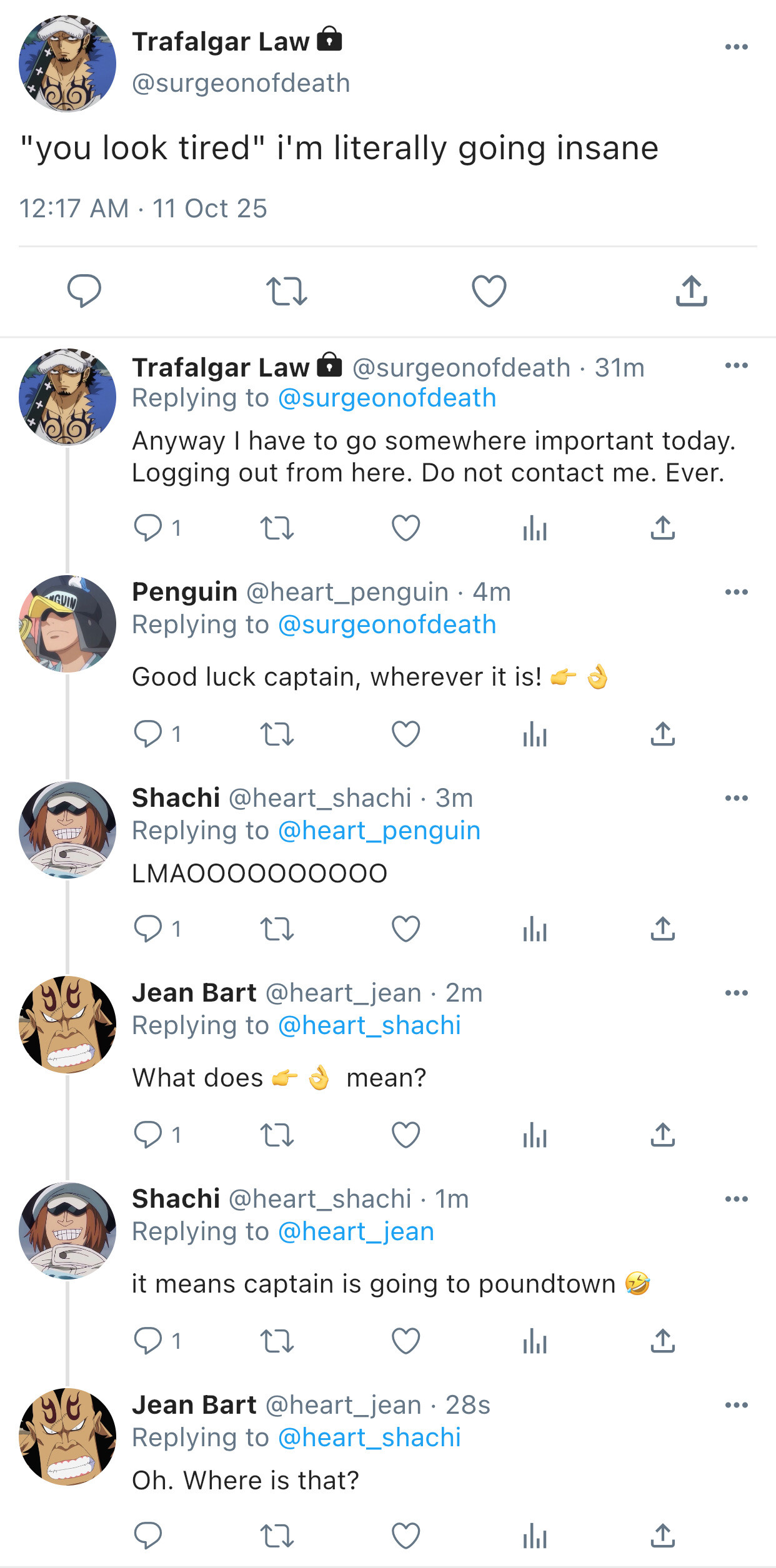Open Penguin's profile picture
Image resolution: width=776 pixels, height=1568 pixels.
coord(67,624)
